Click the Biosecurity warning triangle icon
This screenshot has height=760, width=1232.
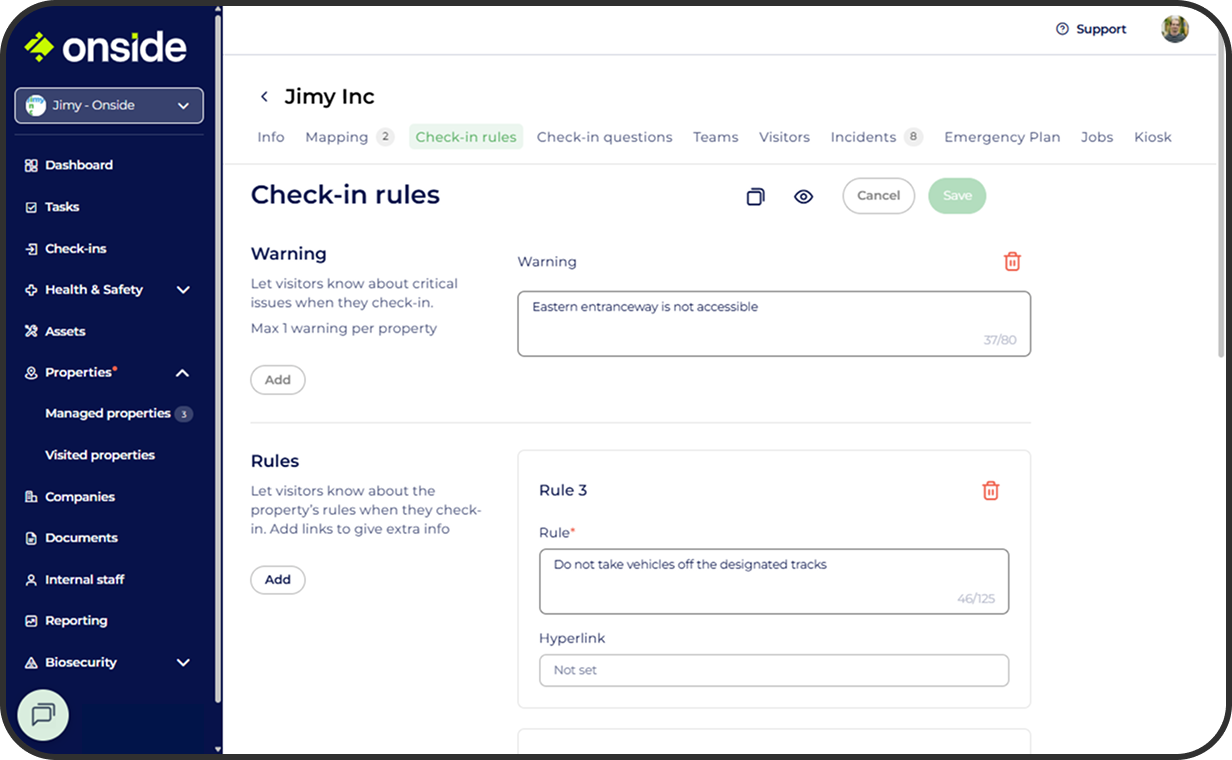[x=31, y=663]
